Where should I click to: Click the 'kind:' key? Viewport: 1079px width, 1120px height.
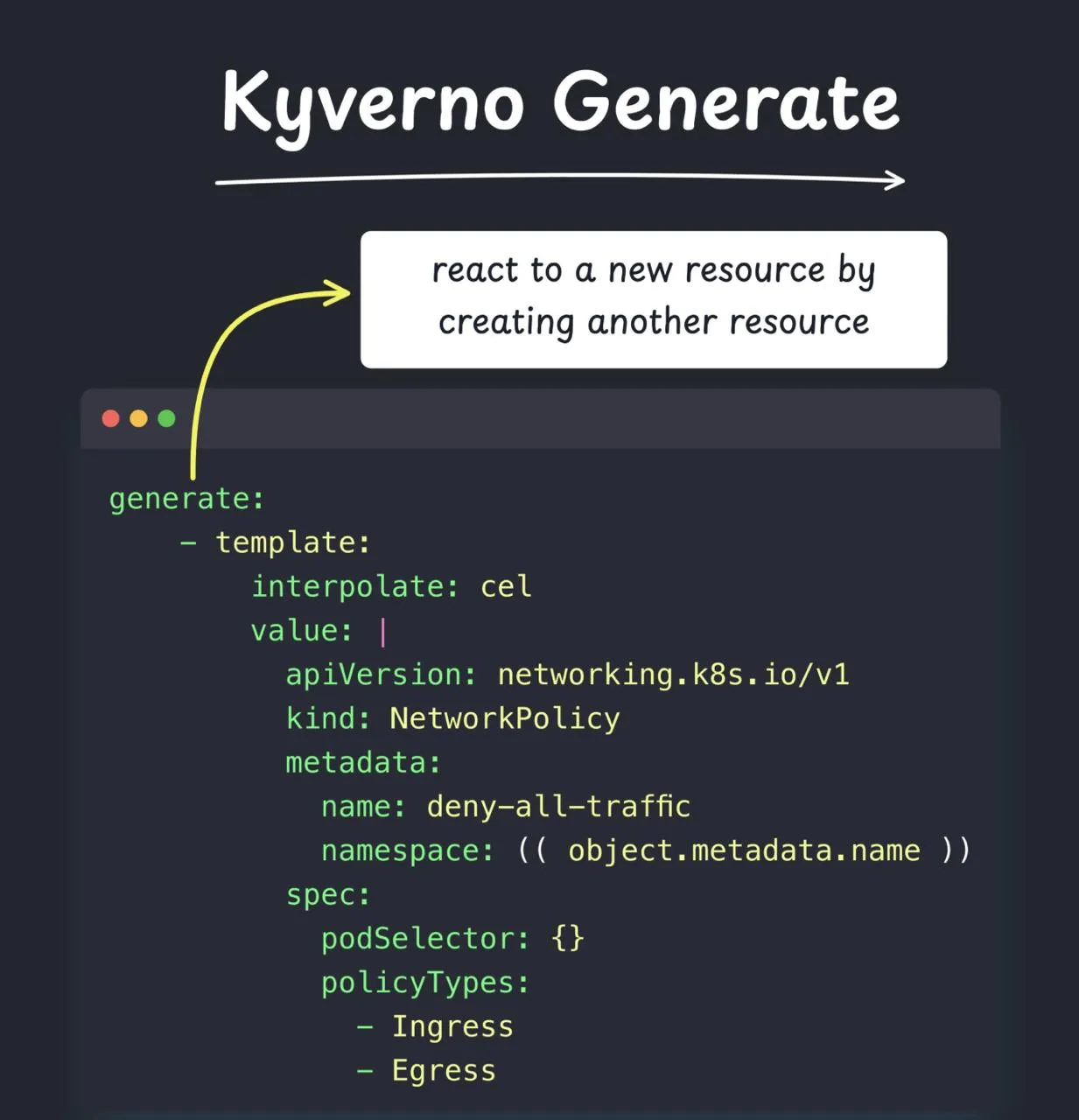328,718
